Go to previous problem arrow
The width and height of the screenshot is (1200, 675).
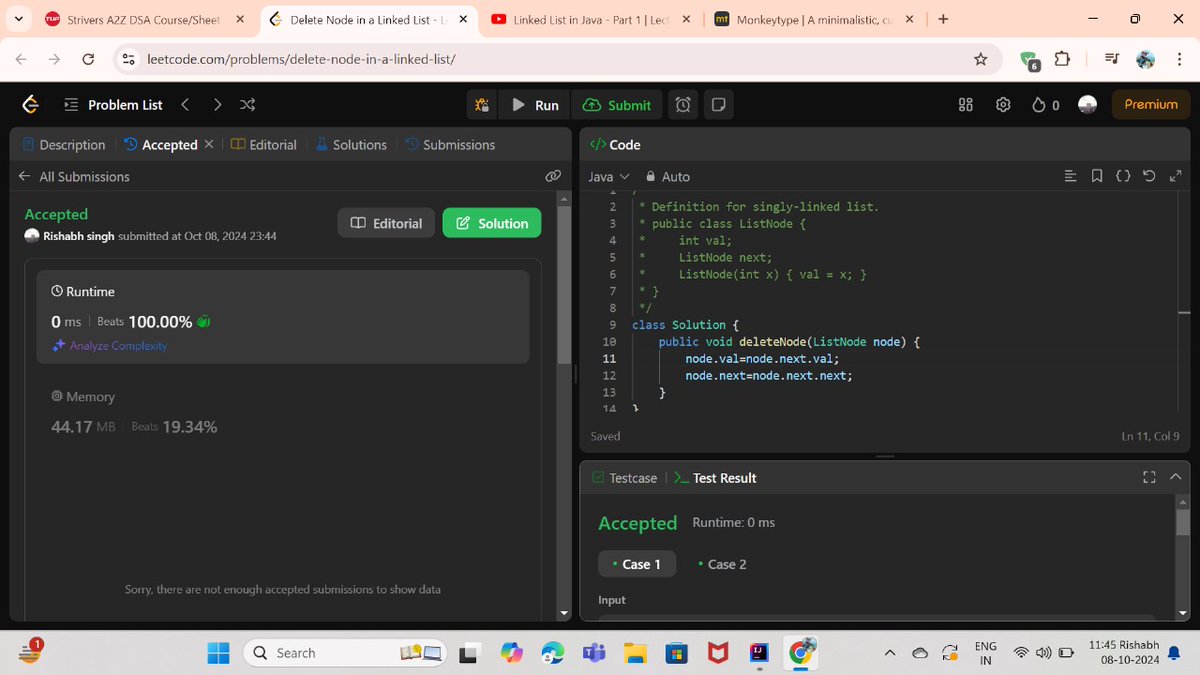185,105
